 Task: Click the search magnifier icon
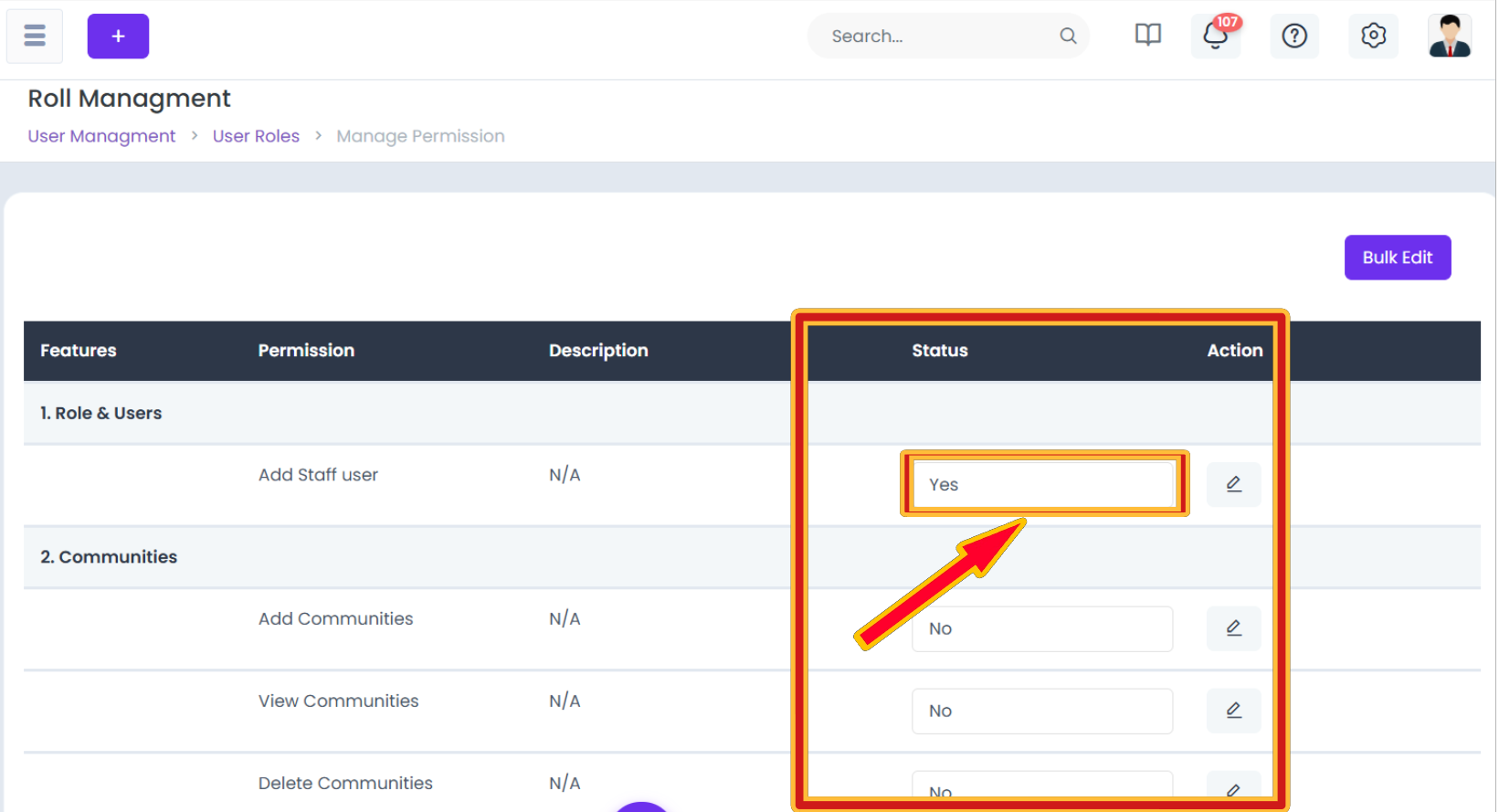(x=1068, y=36)
